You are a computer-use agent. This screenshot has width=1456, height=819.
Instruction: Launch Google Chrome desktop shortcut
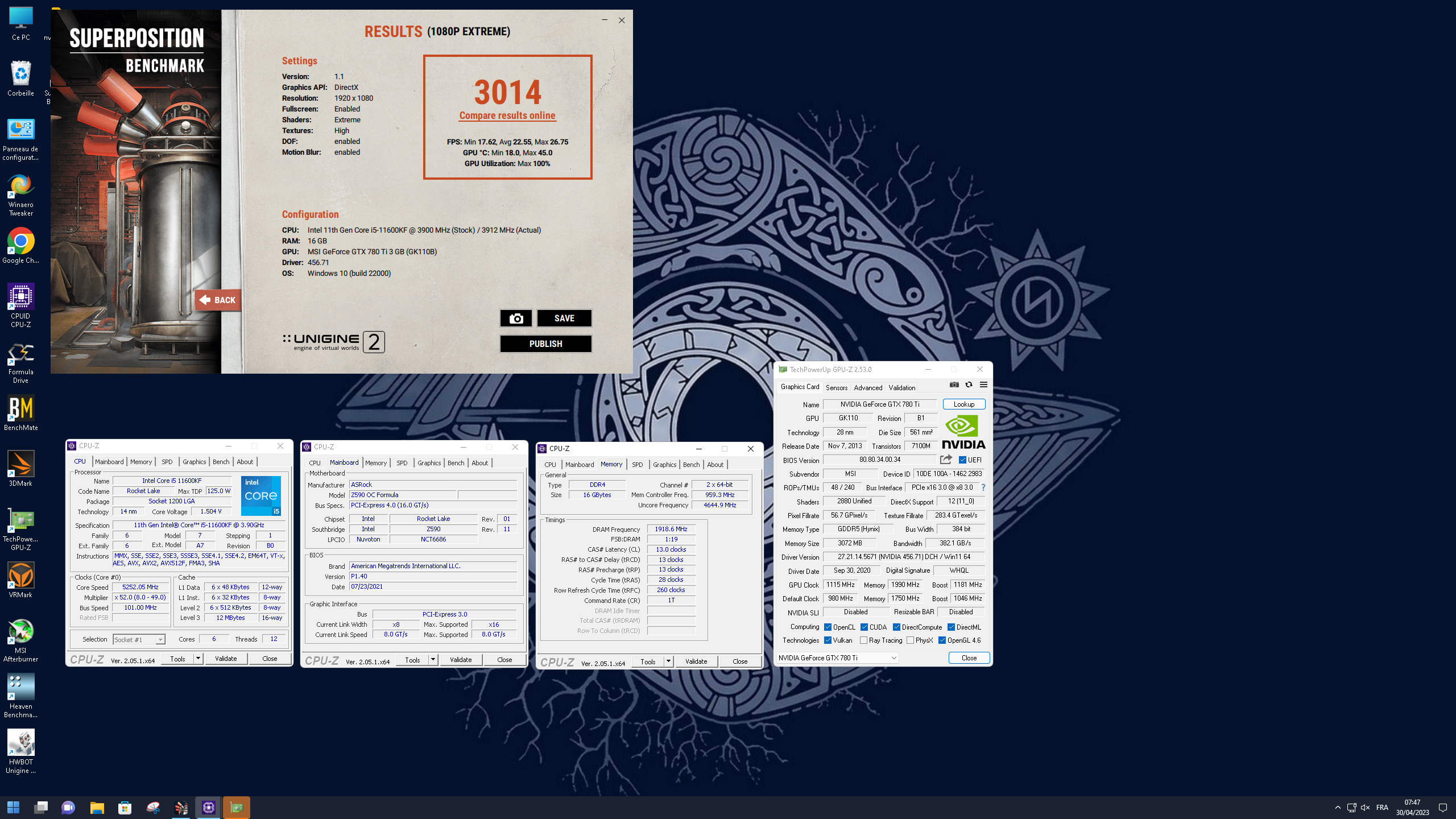click(x=20, y=246)
